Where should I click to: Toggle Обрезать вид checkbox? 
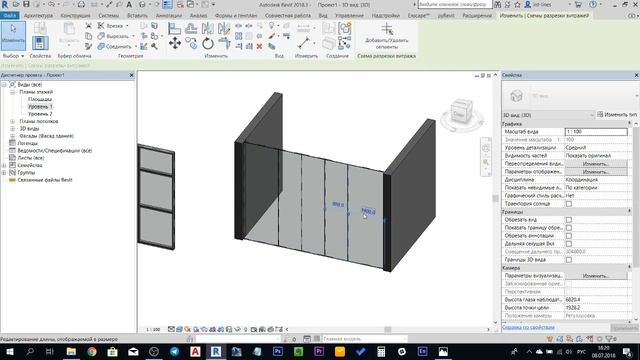[x=569, y=220]
